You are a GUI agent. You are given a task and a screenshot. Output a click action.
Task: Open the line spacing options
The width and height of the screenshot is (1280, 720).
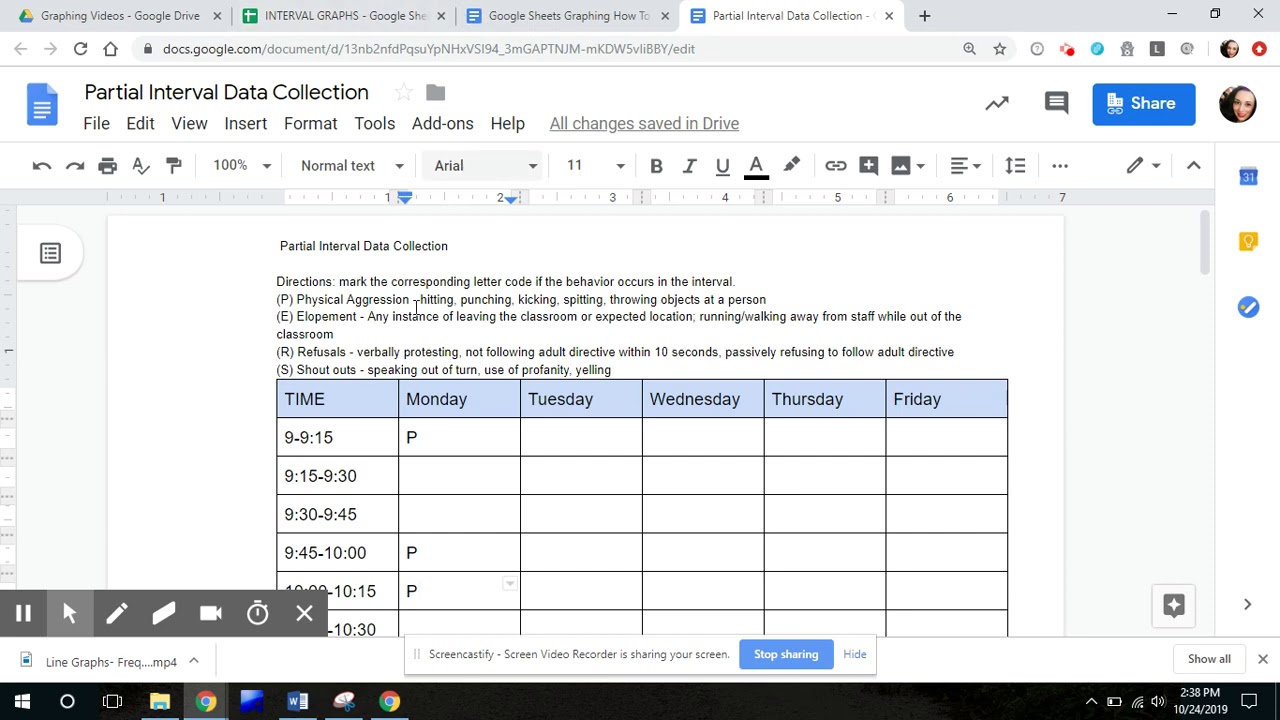pyautogui.click(x=1015, y=166)
